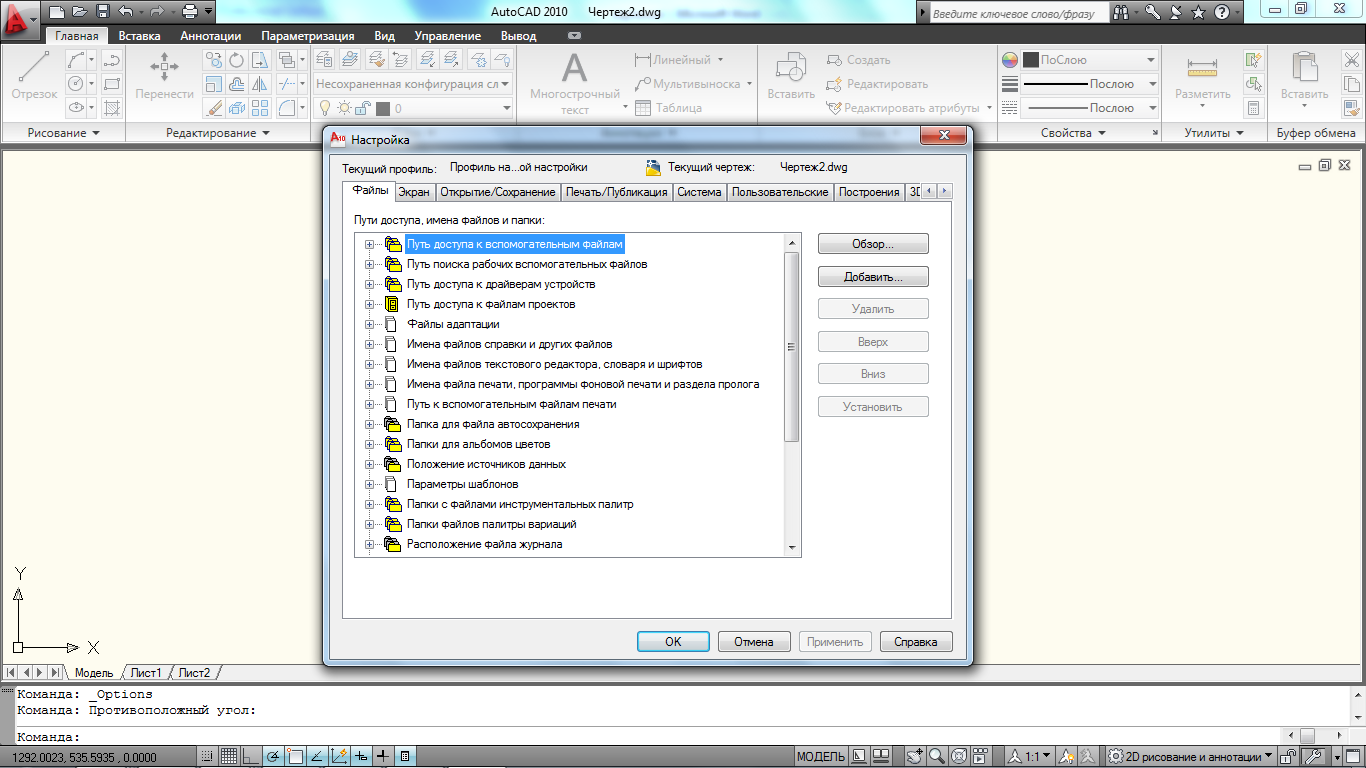
Task: Click the Обзор... button
Action: coord(873,244)
